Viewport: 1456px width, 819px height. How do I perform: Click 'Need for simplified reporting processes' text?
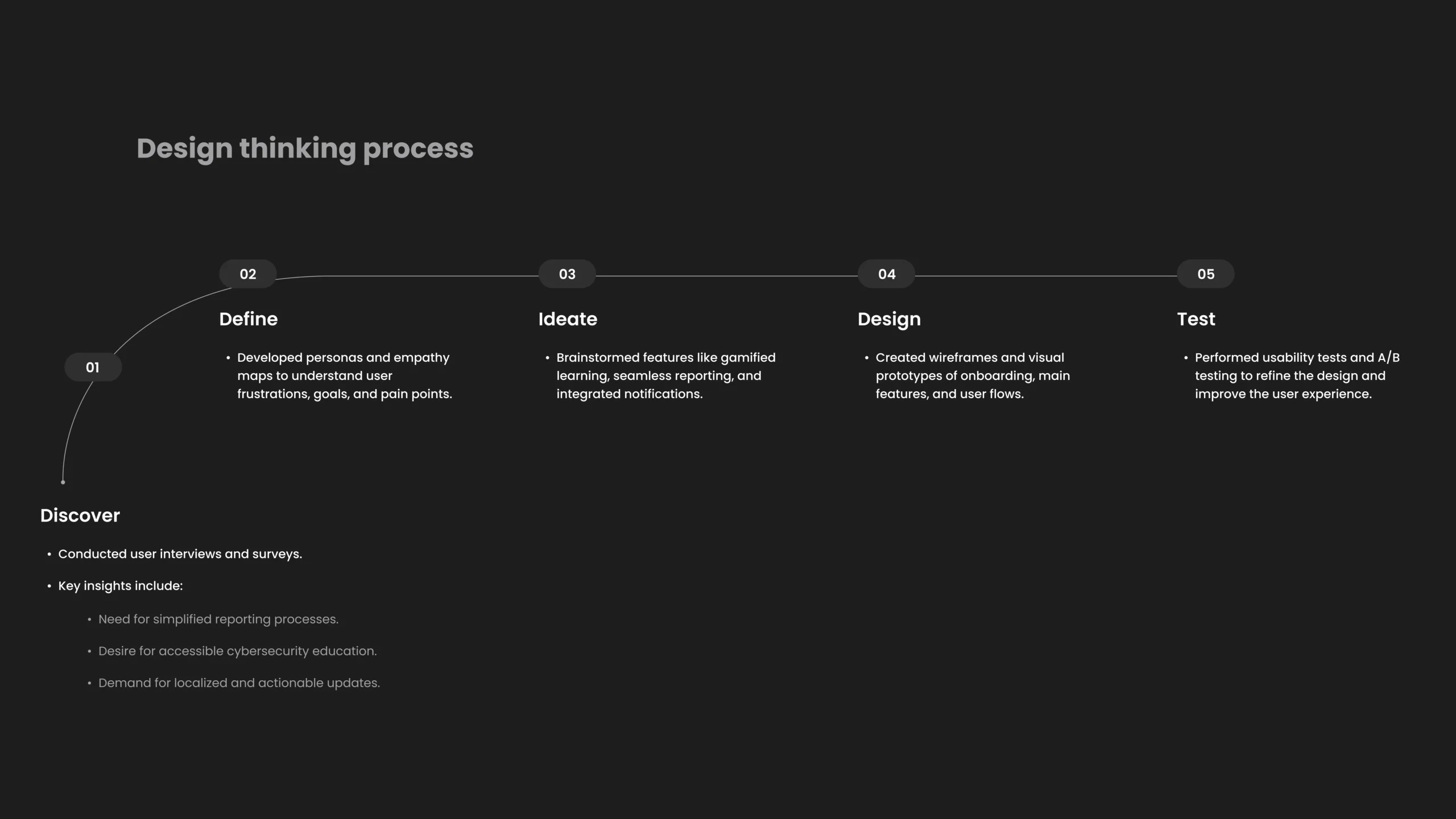218,619
